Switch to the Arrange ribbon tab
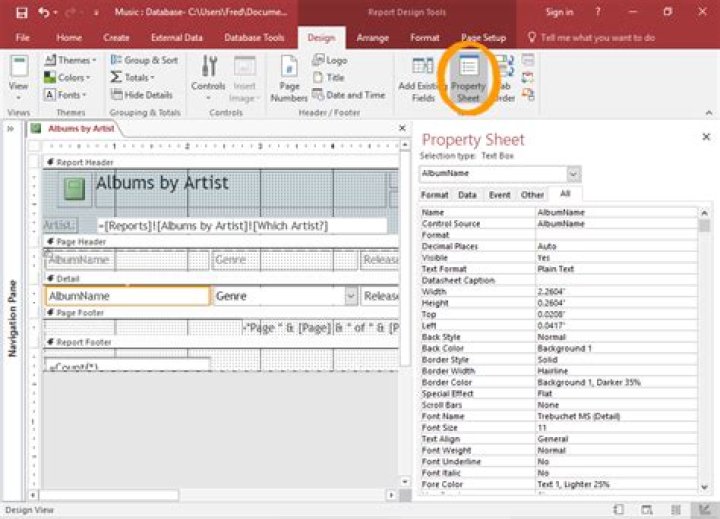This screenshot has height=519, width=720. click(372, 37)
